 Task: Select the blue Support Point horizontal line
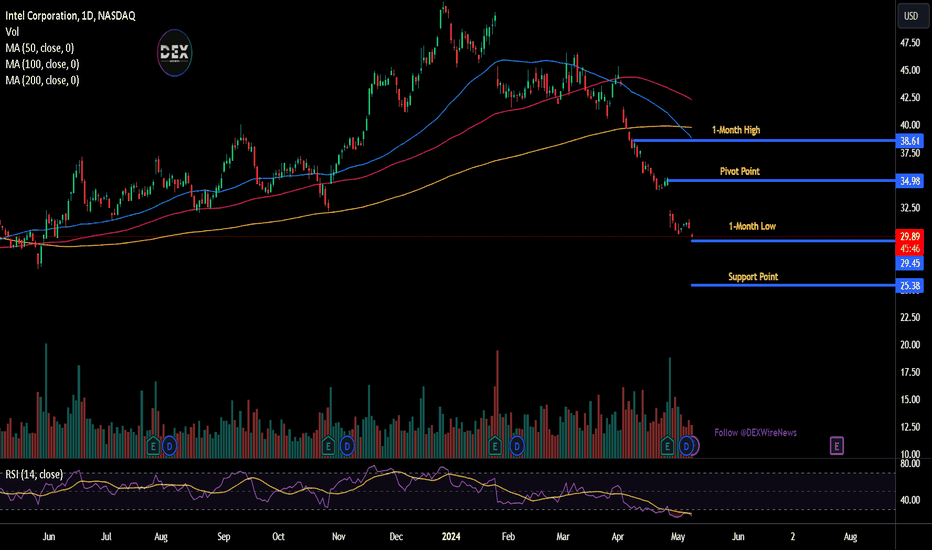pyautogui.click(x=793, y=285)
